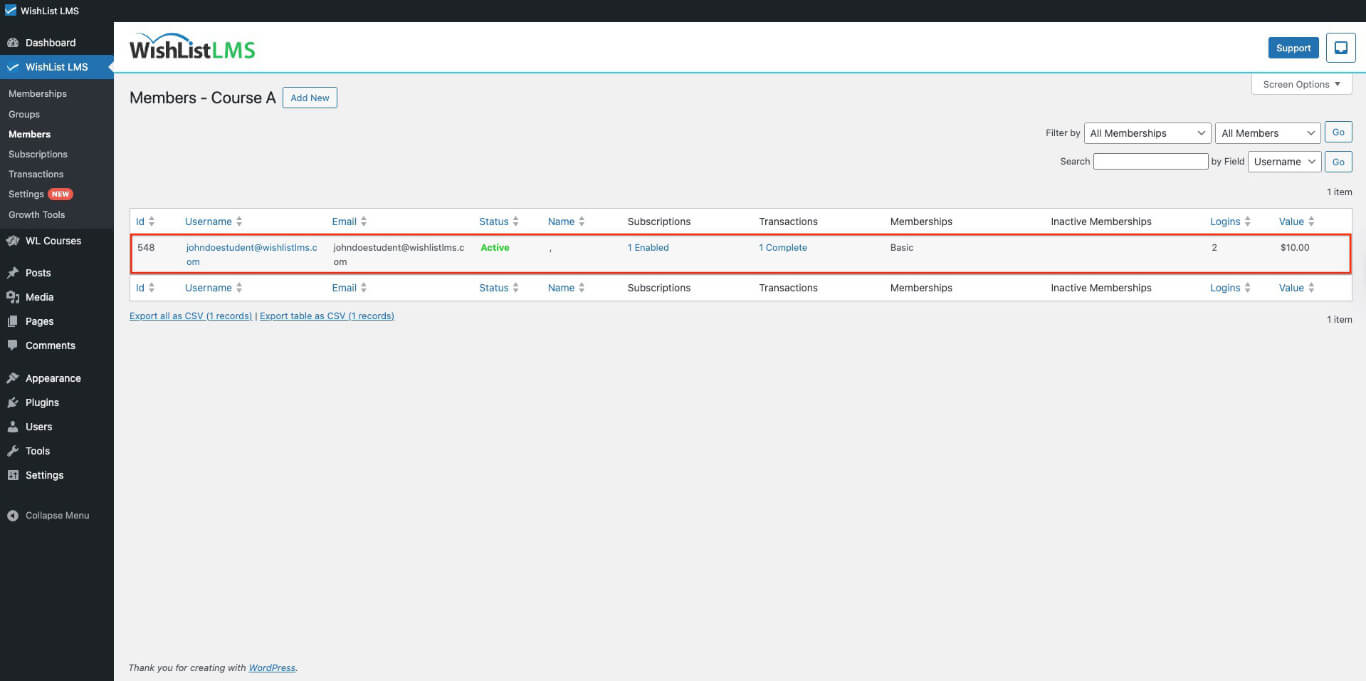Open the 1 Complete transactions link
This screenshot has width=1366, height=681.
tap(782, 248)
